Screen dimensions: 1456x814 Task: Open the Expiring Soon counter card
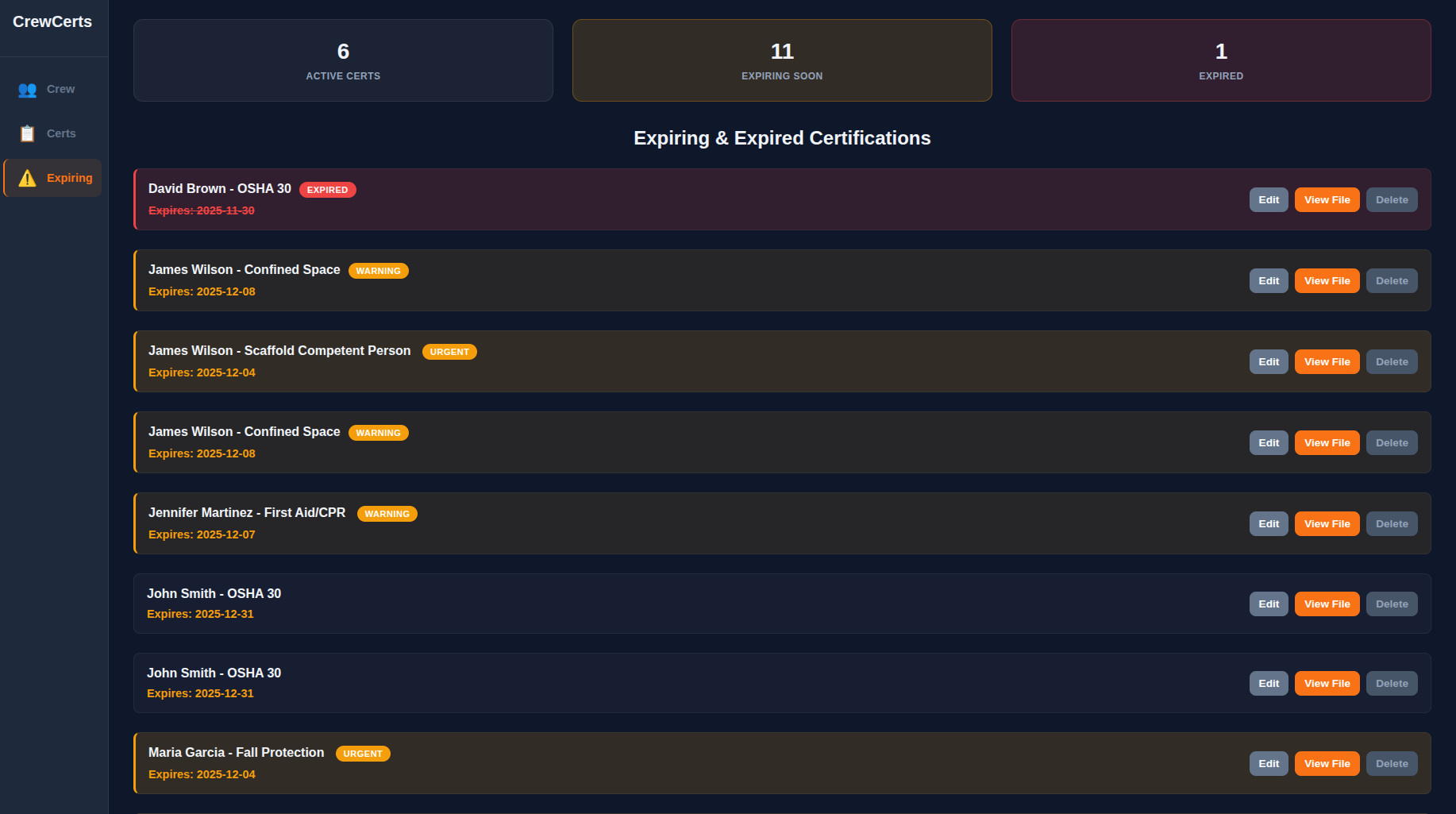(x=782, y=60)
